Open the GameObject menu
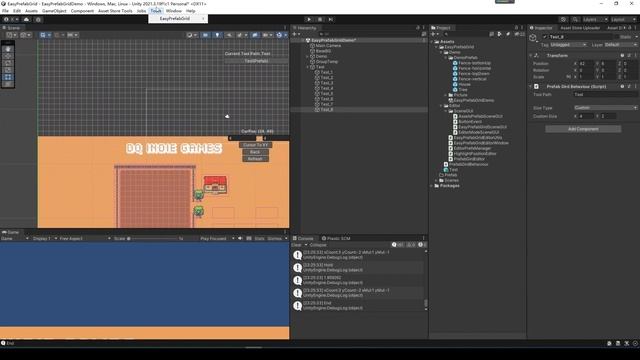Viewport: 640px width, 360px height. click(54, 11)
